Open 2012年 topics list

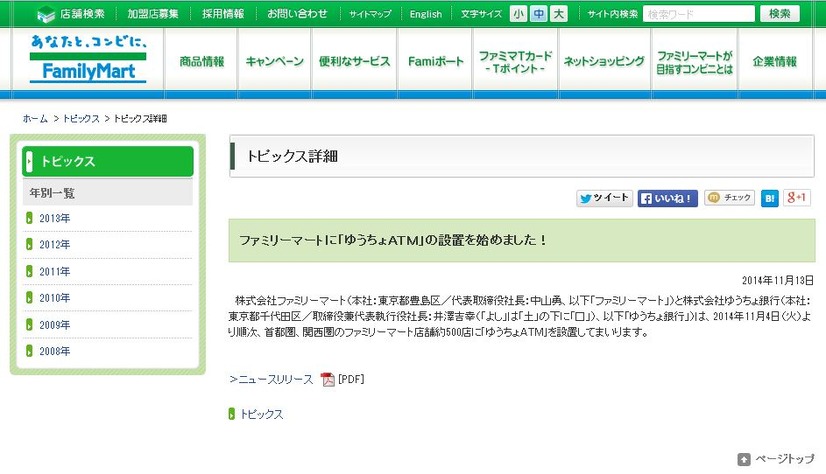(55, 244)
